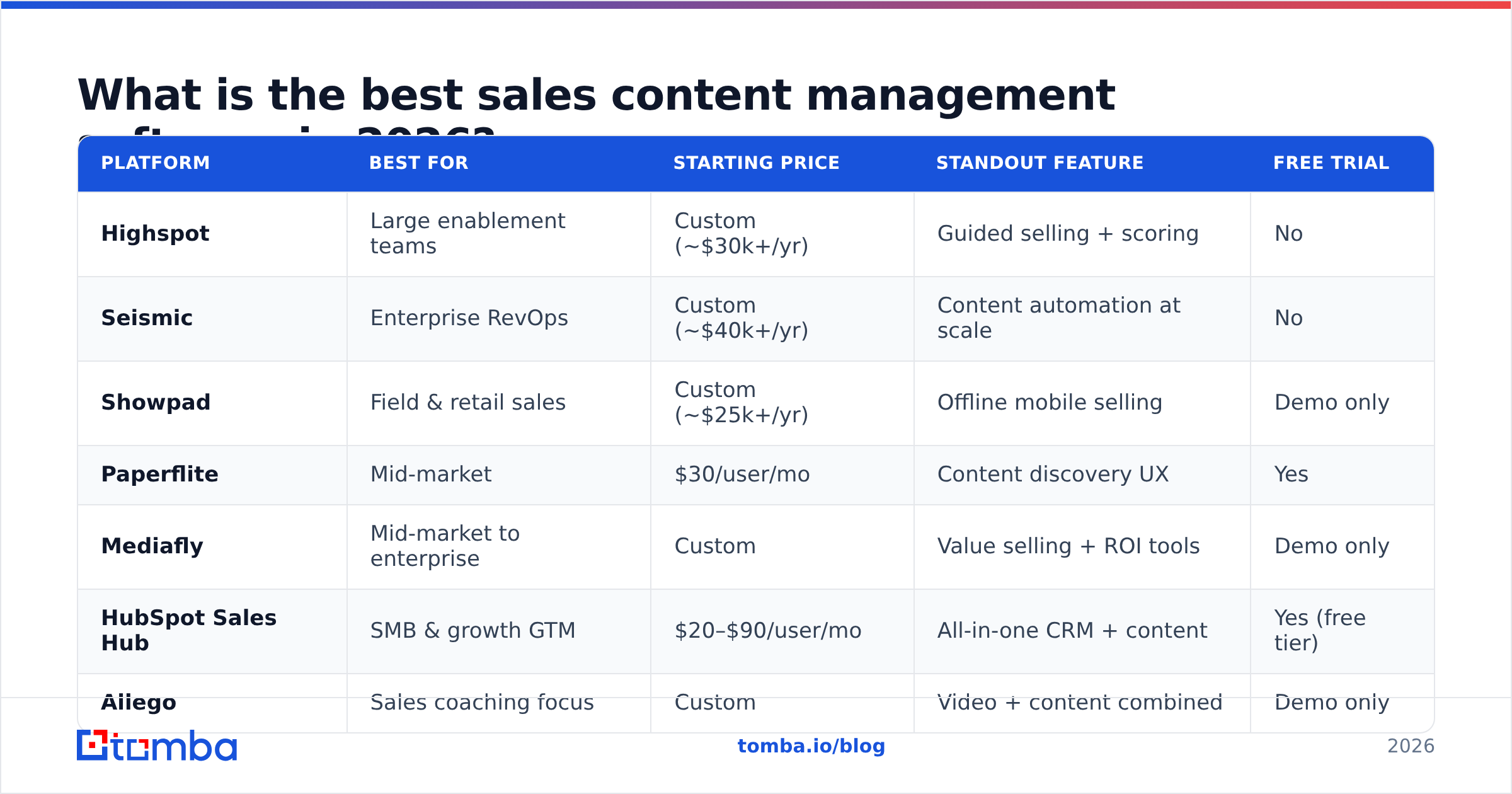Click 'Content automation at scale' cell
The image size is (1512, 794).
[1082, 319]
